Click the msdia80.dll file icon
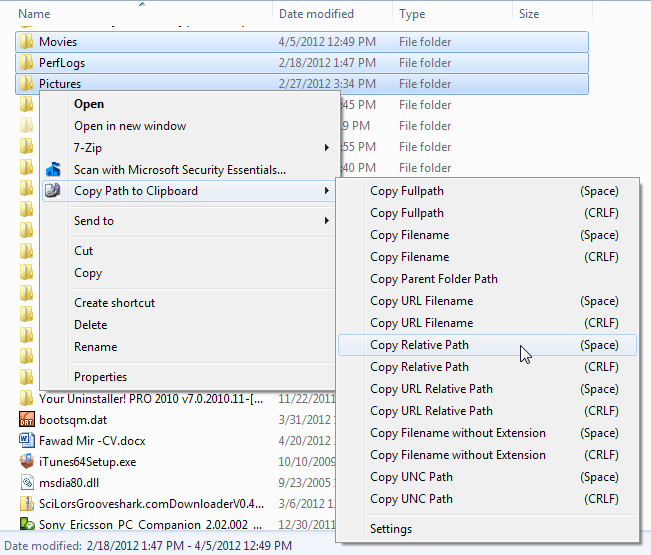651x555 pixels. (27, 483)
